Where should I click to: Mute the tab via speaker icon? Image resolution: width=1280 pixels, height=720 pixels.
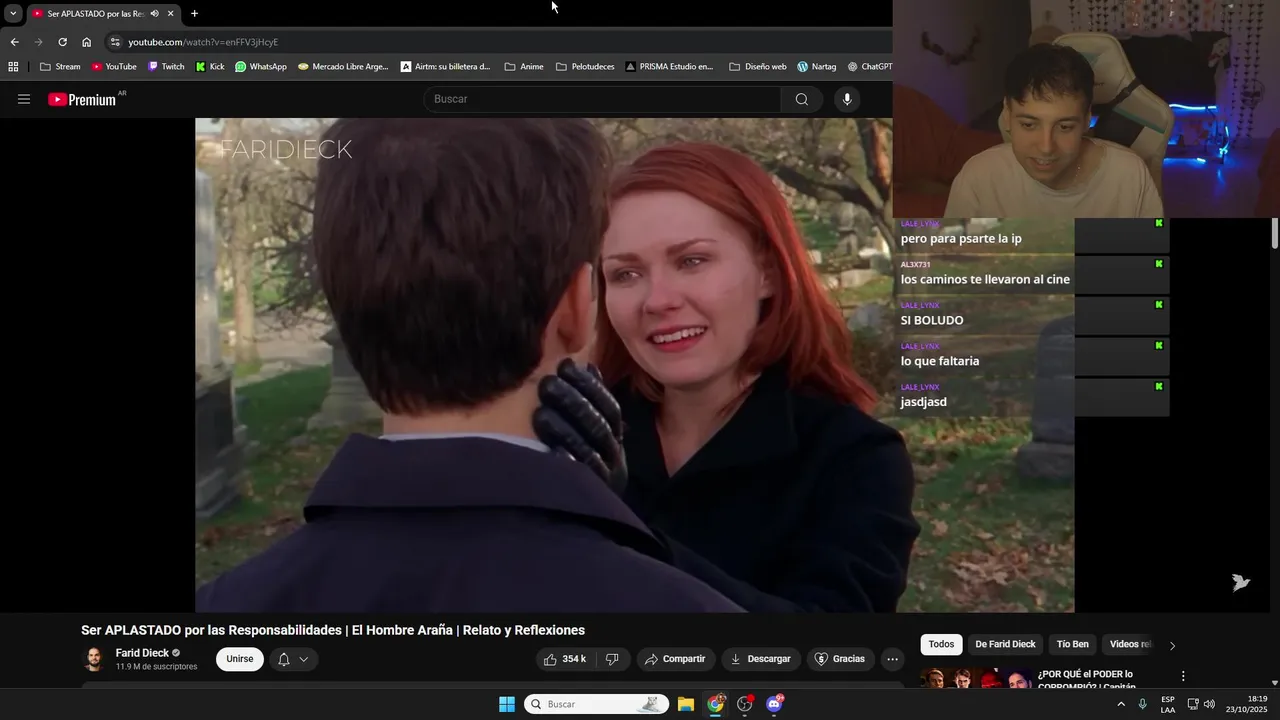pyautogui.click(x=154, y=13)
